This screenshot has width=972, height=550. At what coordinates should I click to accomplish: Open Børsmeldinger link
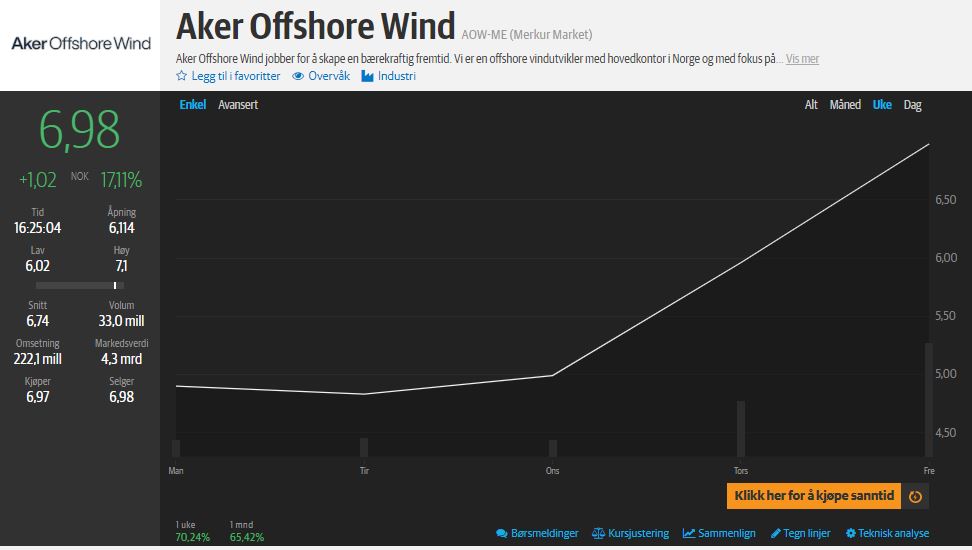(544, 533)
